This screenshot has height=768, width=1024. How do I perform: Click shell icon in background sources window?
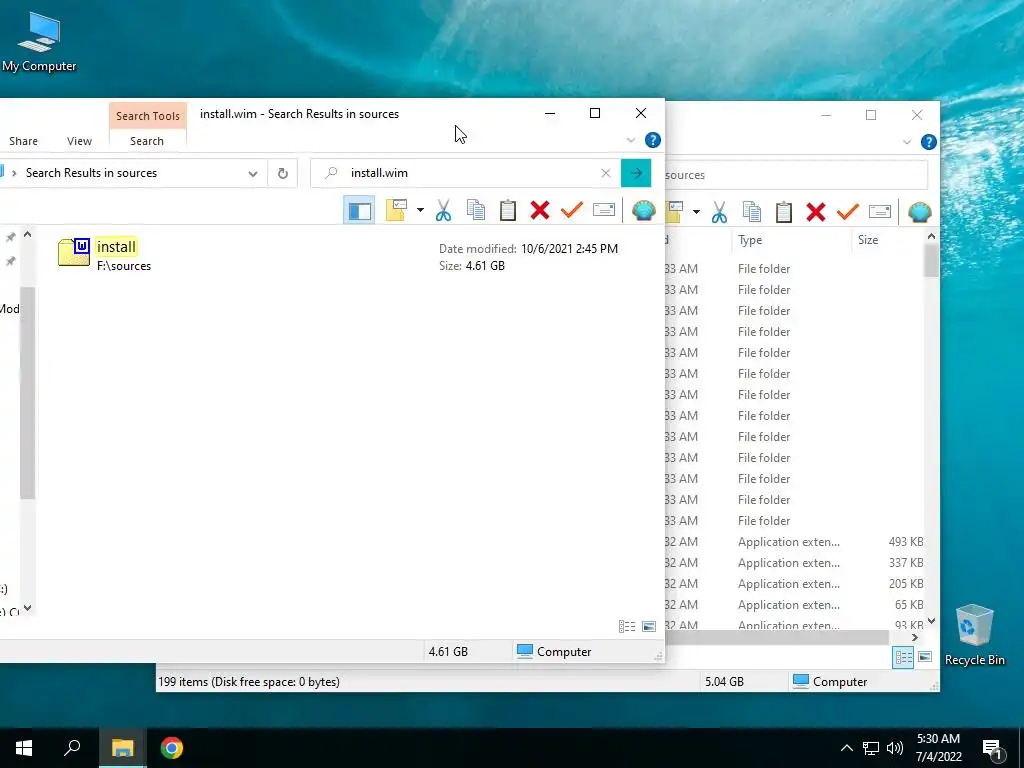(x=920, y=212)
